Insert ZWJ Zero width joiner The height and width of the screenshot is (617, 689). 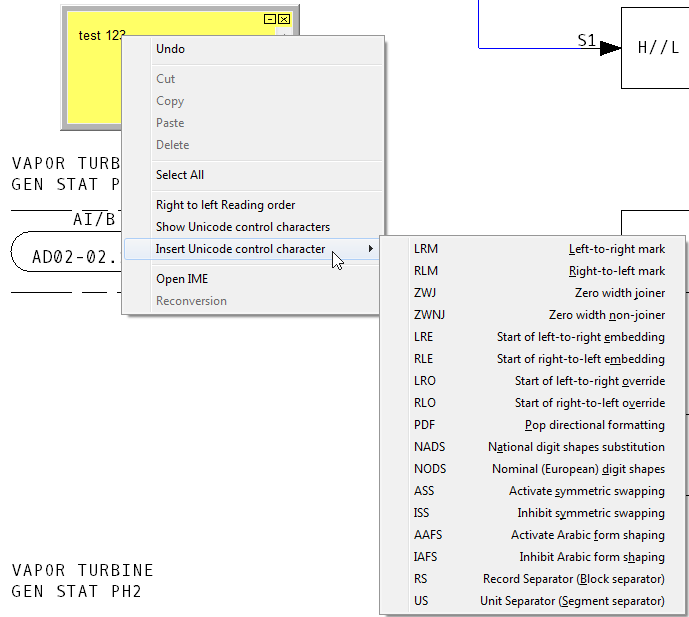(533, 293)
